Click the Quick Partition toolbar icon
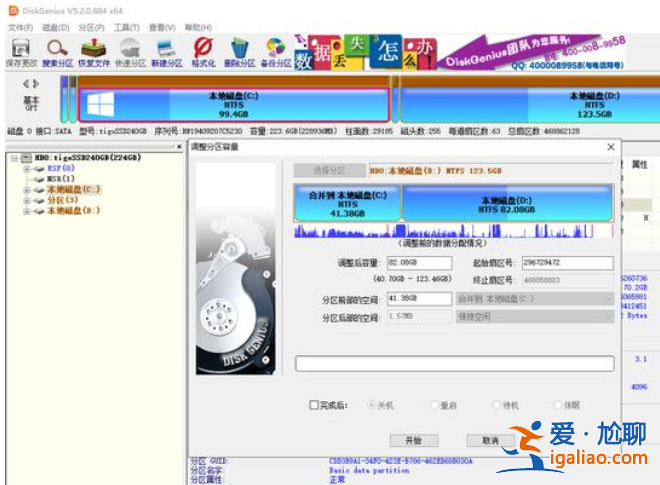 (x=130, y=53)
